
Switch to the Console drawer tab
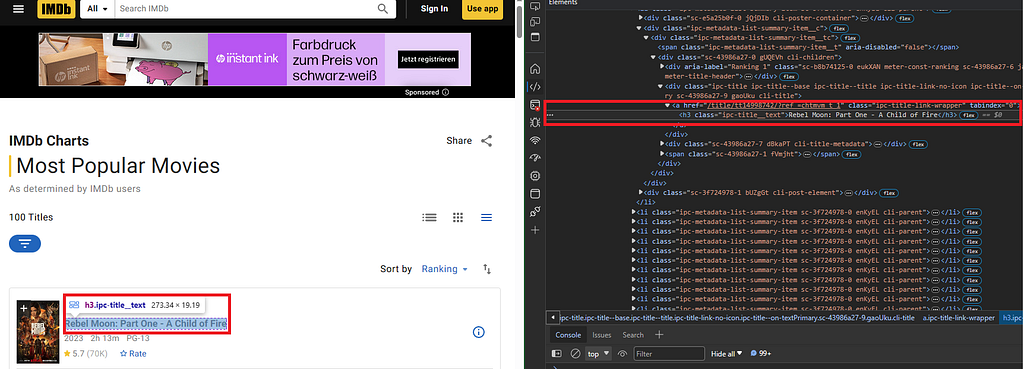pos(568,335)
